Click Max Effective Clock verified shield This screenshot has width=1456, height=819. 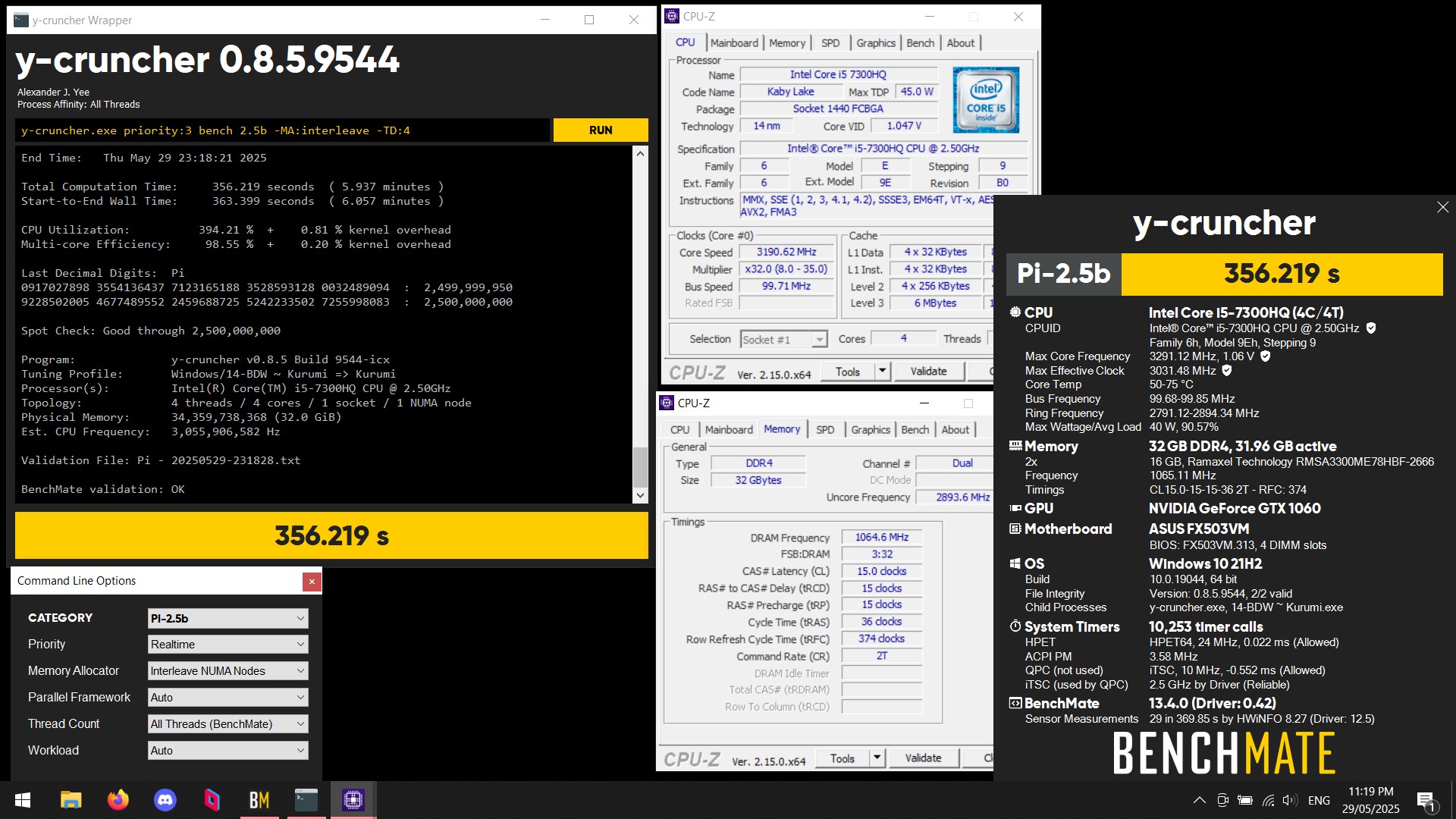point(1227,371)
